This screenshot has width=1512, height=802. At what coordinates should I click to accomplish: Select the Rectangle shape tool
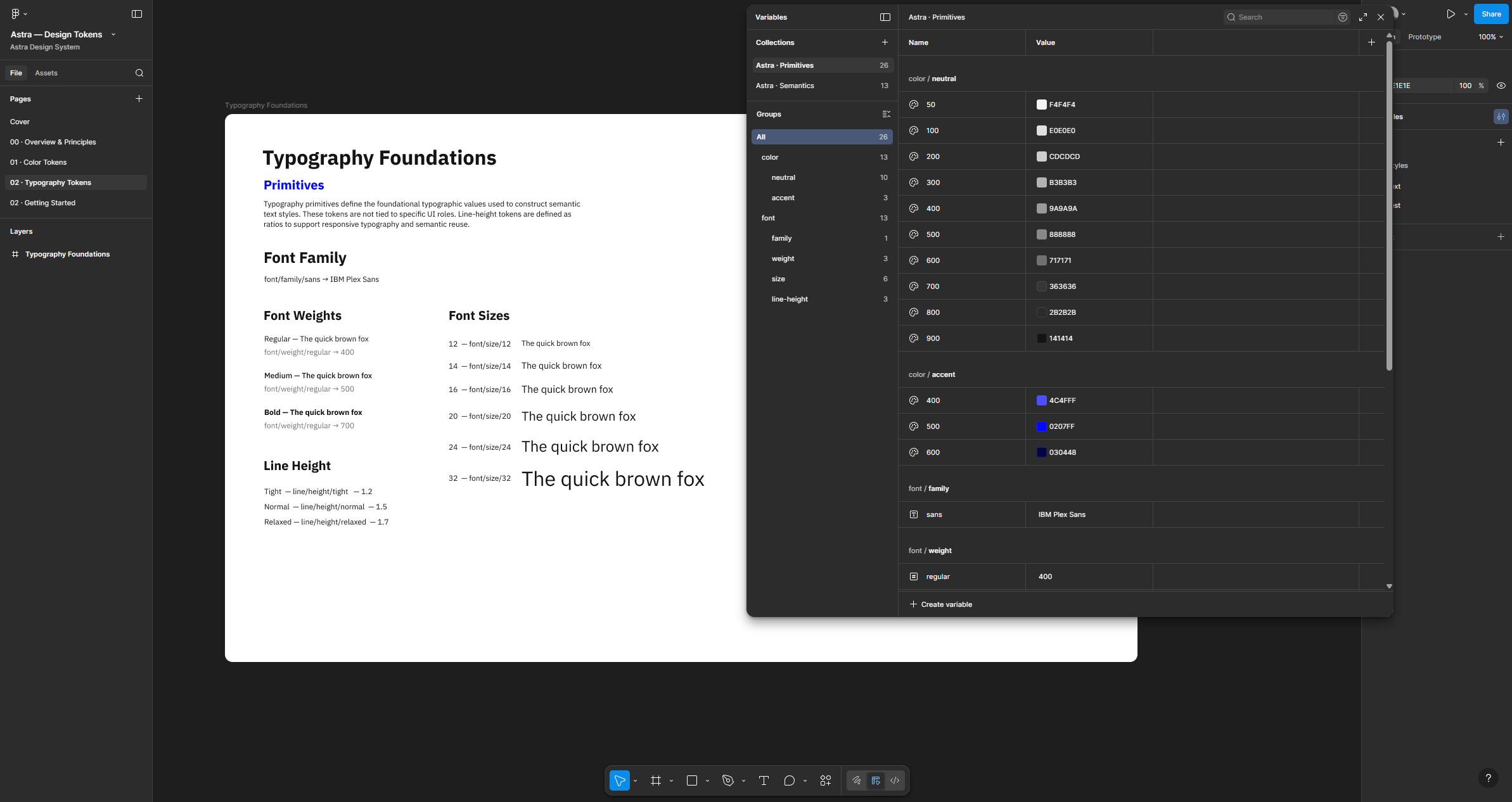tap(692, 780)
